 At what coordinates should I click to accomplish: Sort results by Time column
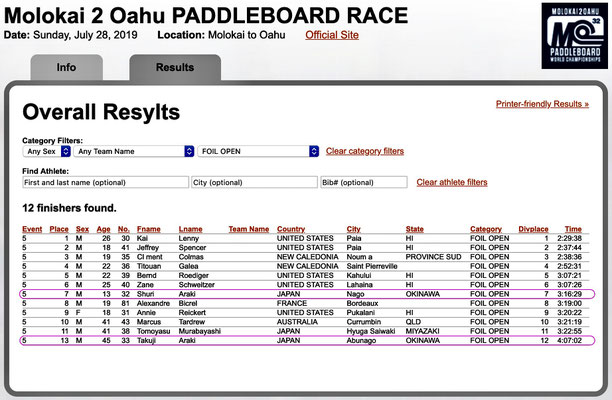click(573, 229)
